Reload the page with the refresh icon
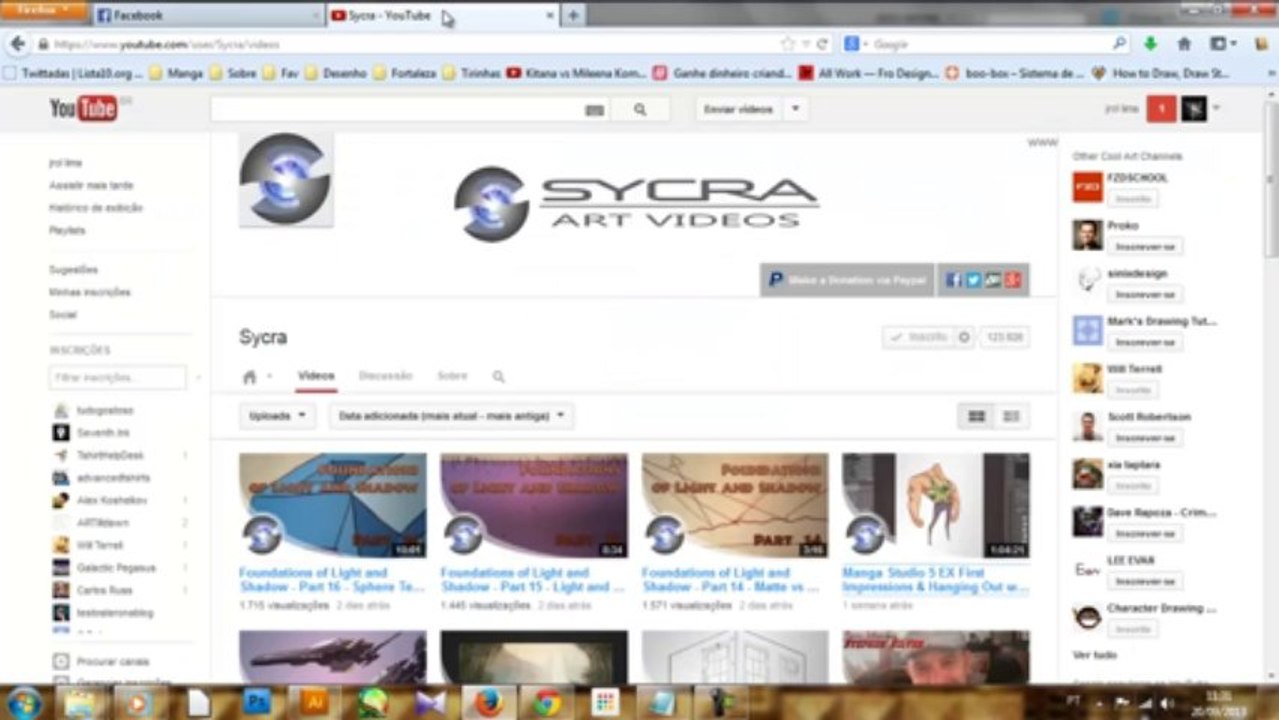Screen dimensions: 1279x720 click(x=822, y=44)
